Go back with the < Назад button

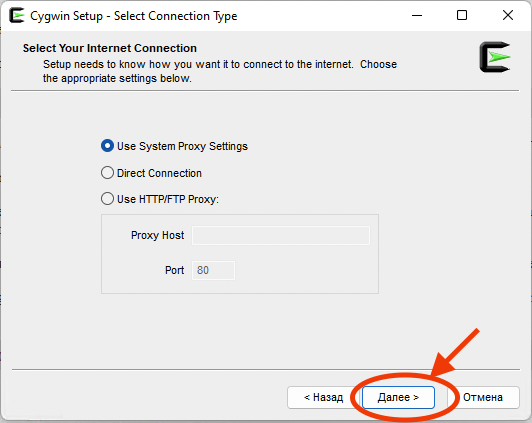click(x=323, y=397)
